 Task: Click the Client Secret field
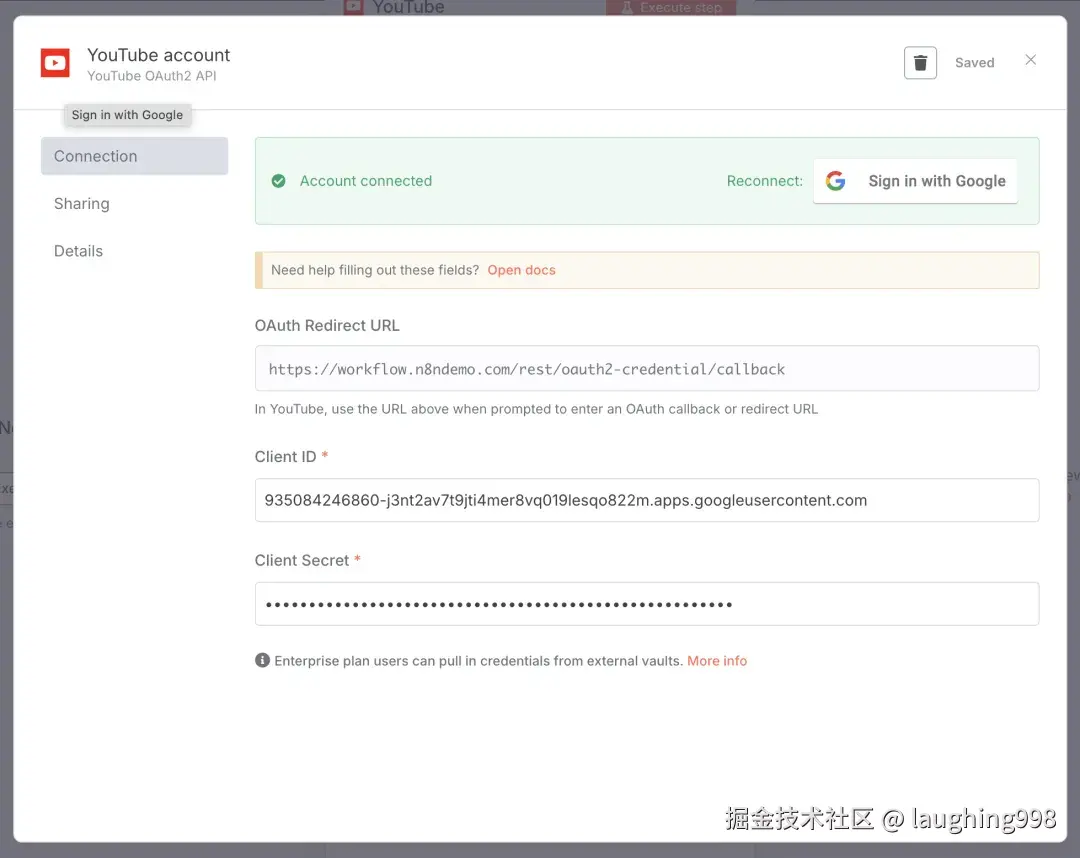click(x=647, y=603)
